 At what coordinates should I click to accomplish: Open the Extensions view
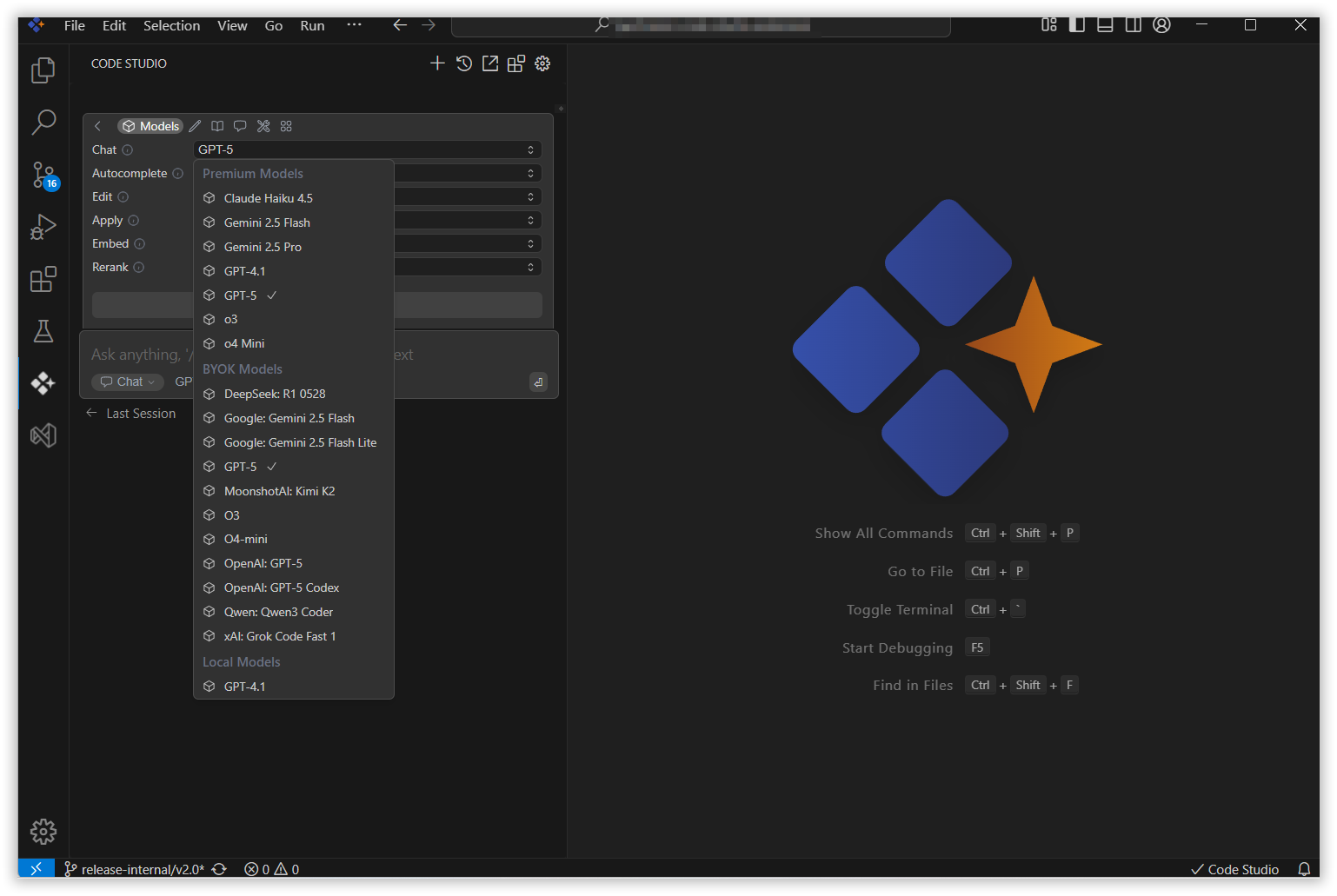point(43,279)
